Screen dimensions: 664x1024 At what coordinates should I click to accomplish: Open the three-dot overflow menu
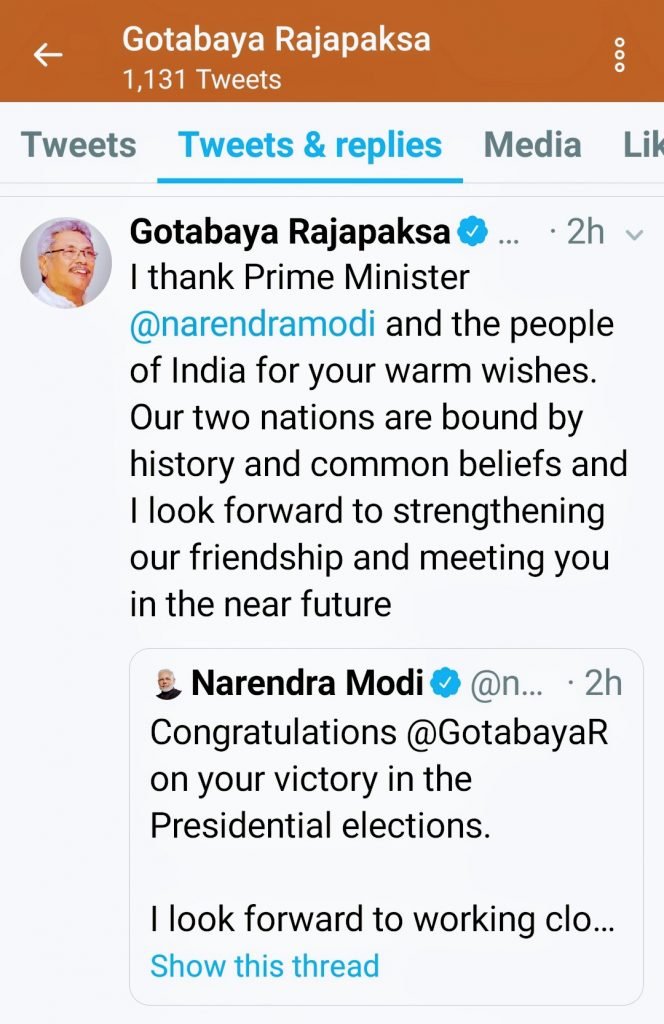(x=619, y=55)
